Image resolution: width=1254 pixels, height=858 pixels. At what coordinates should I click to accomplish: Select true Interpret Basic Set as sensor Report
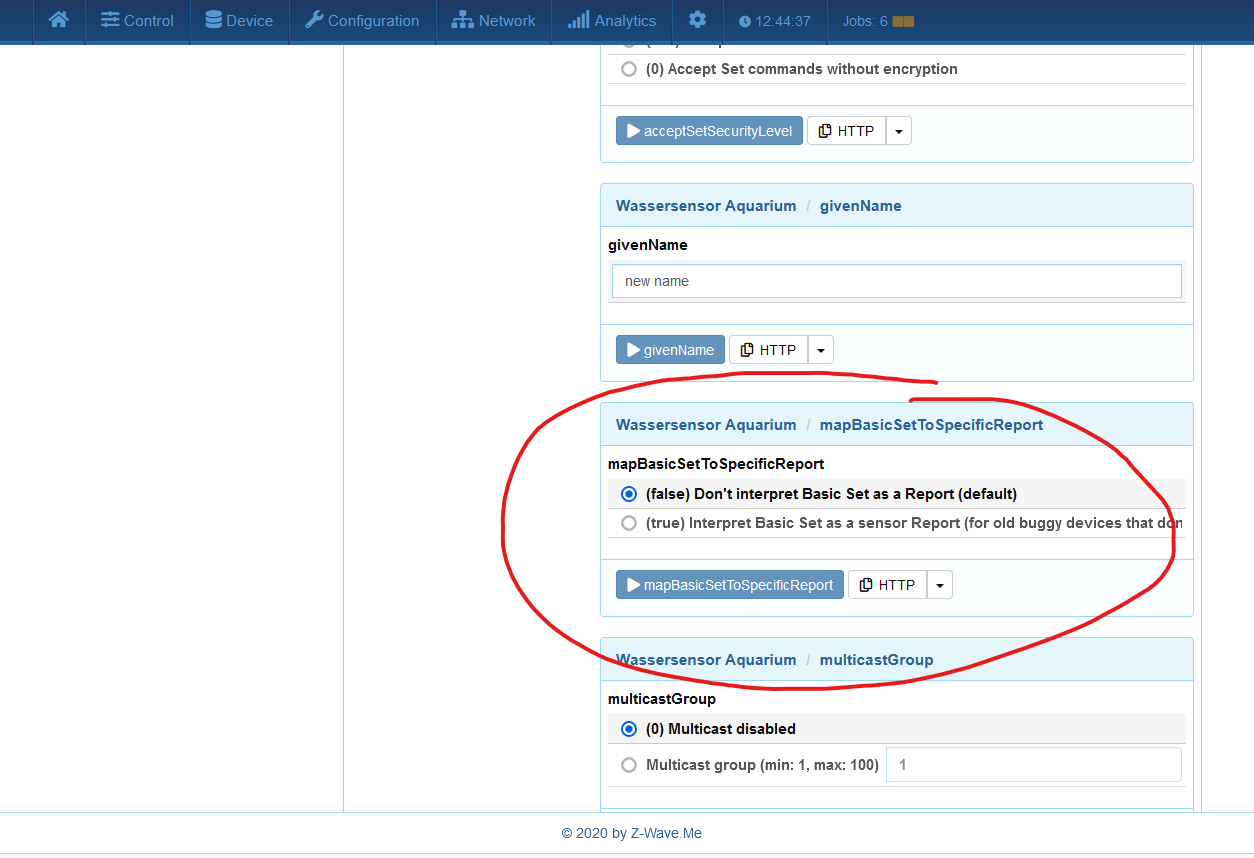(x=629, y=523)
